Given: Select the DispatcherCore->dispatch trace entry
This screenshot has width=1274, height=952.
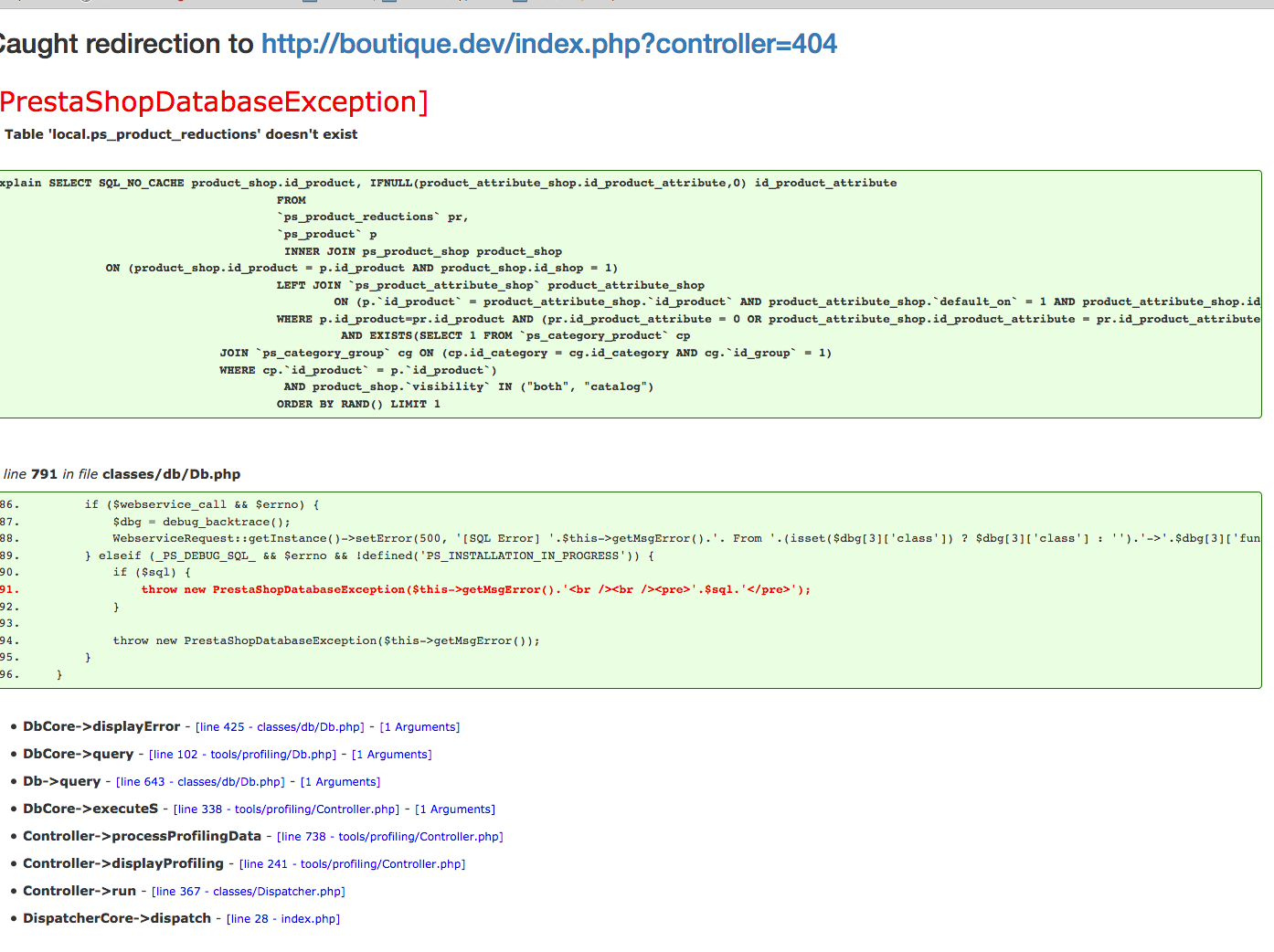Looking at the screenshot, I should 117,918.
